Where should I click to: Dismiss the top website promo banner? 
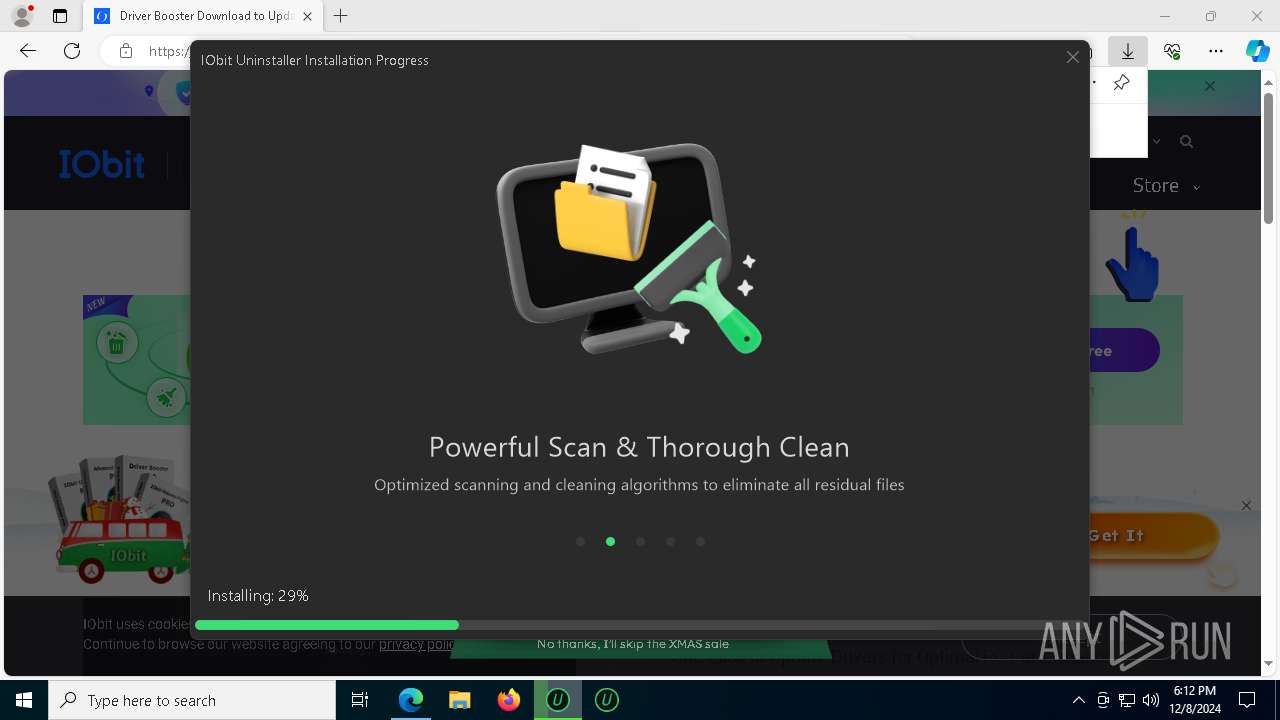[1210, 86]
